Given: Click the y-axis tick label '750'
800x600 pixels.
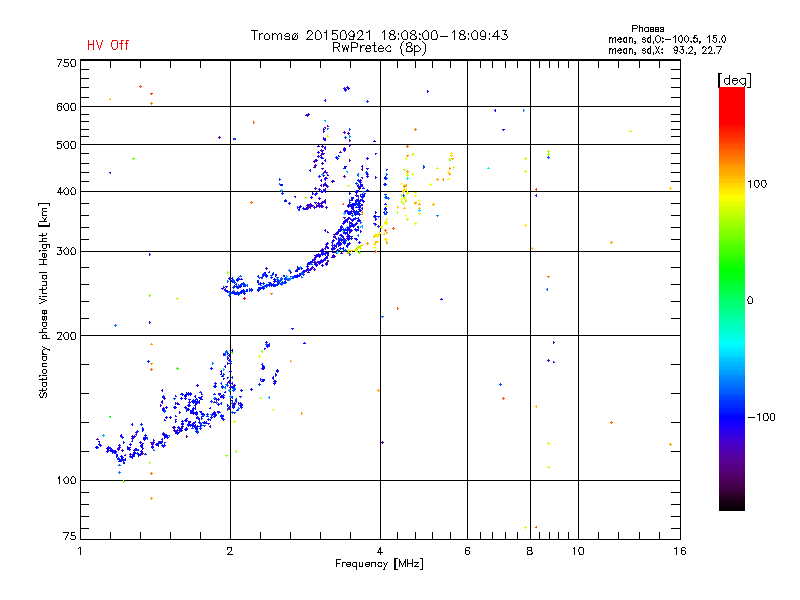Looking at the screenshot, I should click(67, 63).
